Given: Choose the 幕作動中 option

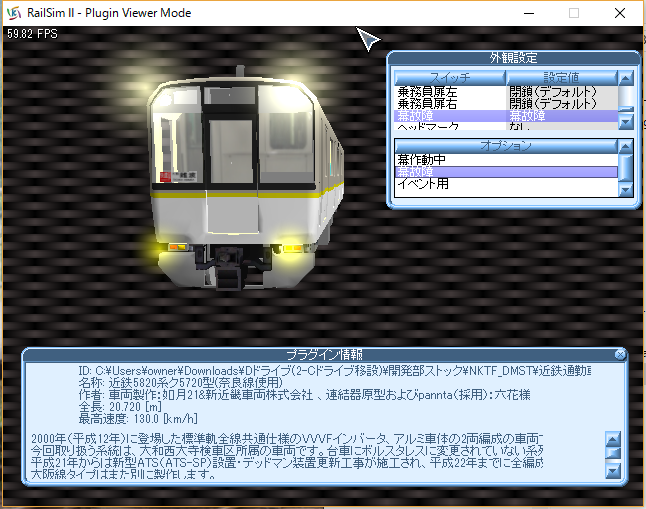Looking at the screenshot, I should [506, 160].
